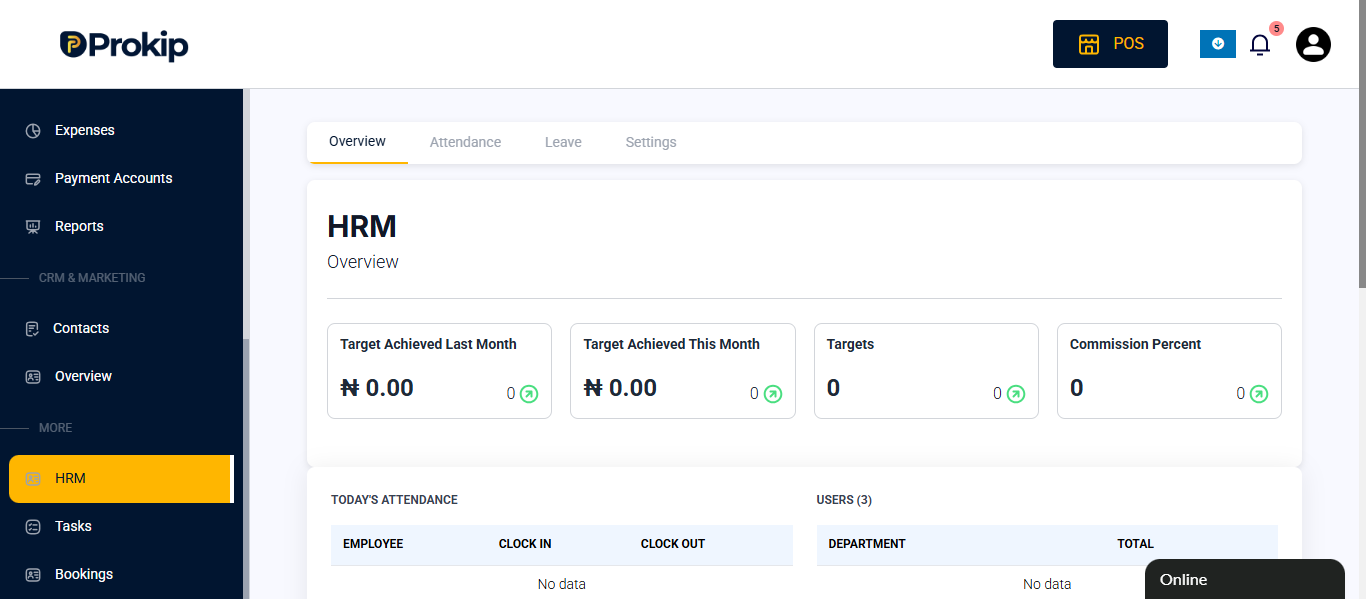This screenshot has width=1366, height=599.
Task: Click the Tasks checklist icon
Action: [x=33, y=527]
